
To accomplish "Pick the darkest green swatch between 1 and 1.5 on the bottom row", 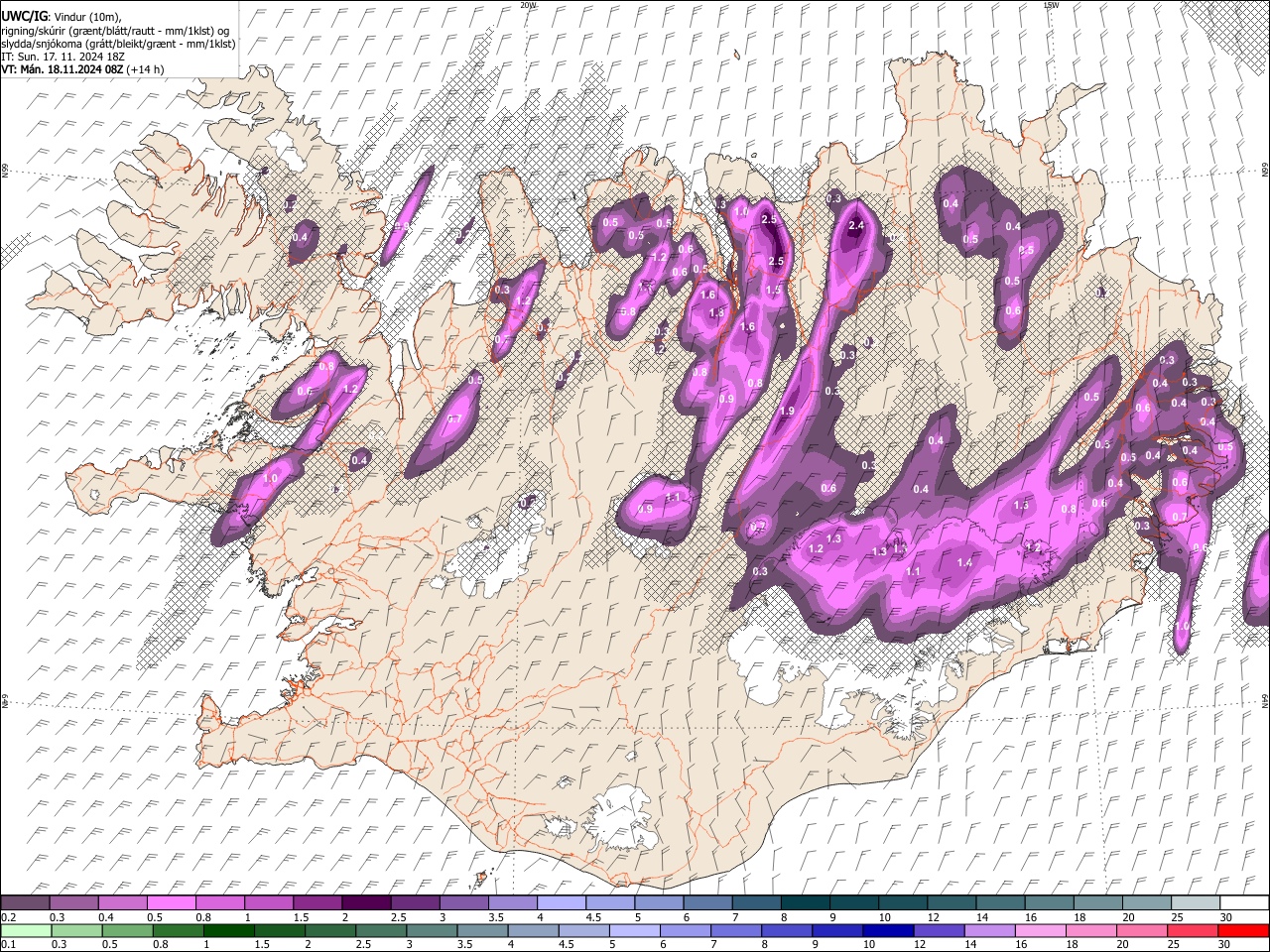I will [x=228, y=930].
